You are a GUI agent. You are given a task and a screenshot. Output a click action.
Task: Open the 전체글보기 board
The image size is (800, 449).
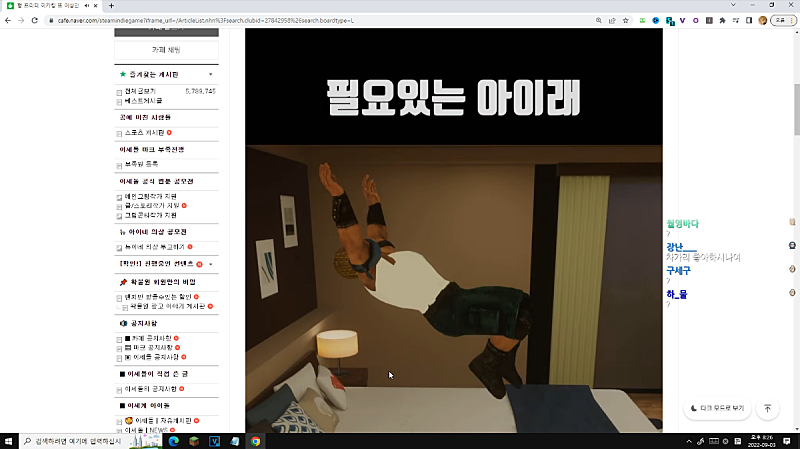(140, 91)
